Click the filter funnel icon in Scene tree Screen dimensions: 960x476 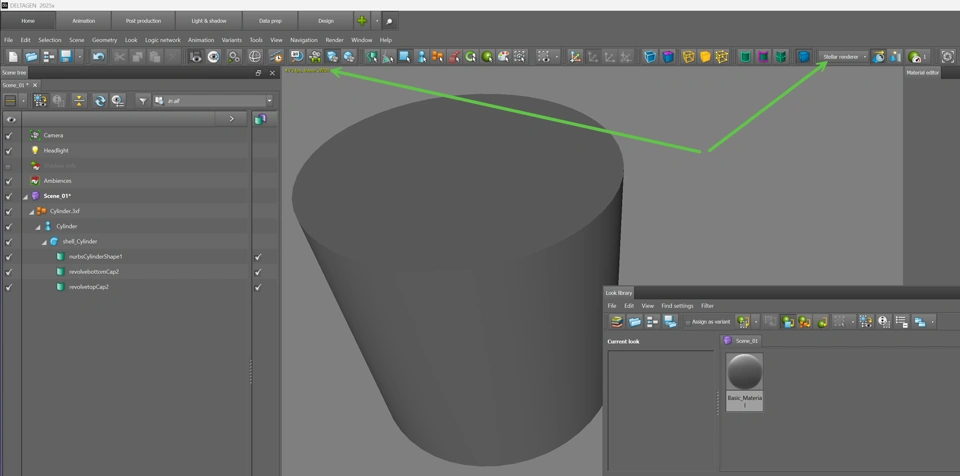(x=143, y=101)
